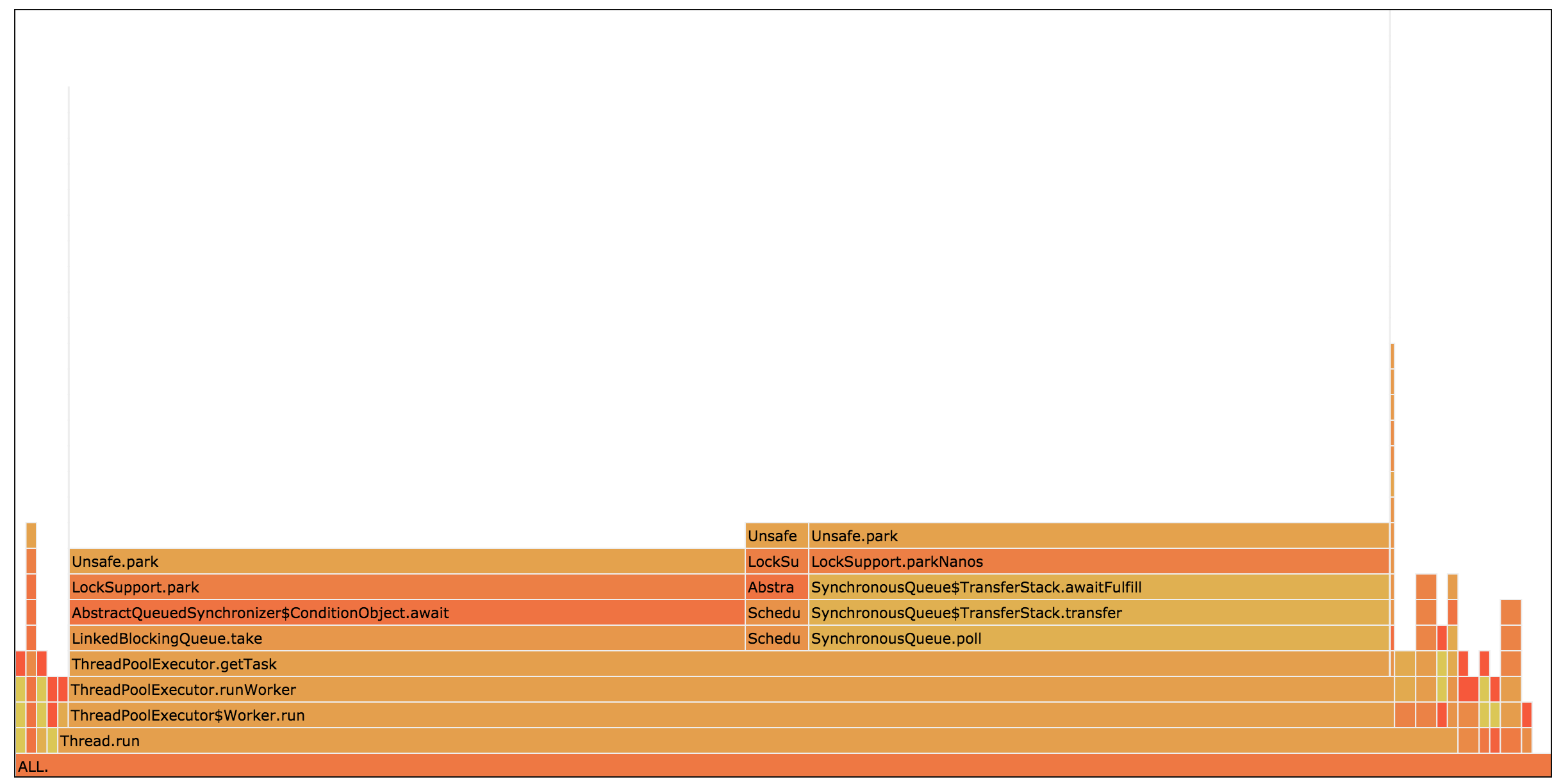Screen dimensions: 1561x784
Task: Click the truncated Abstra frame
Action: (776, 587)
